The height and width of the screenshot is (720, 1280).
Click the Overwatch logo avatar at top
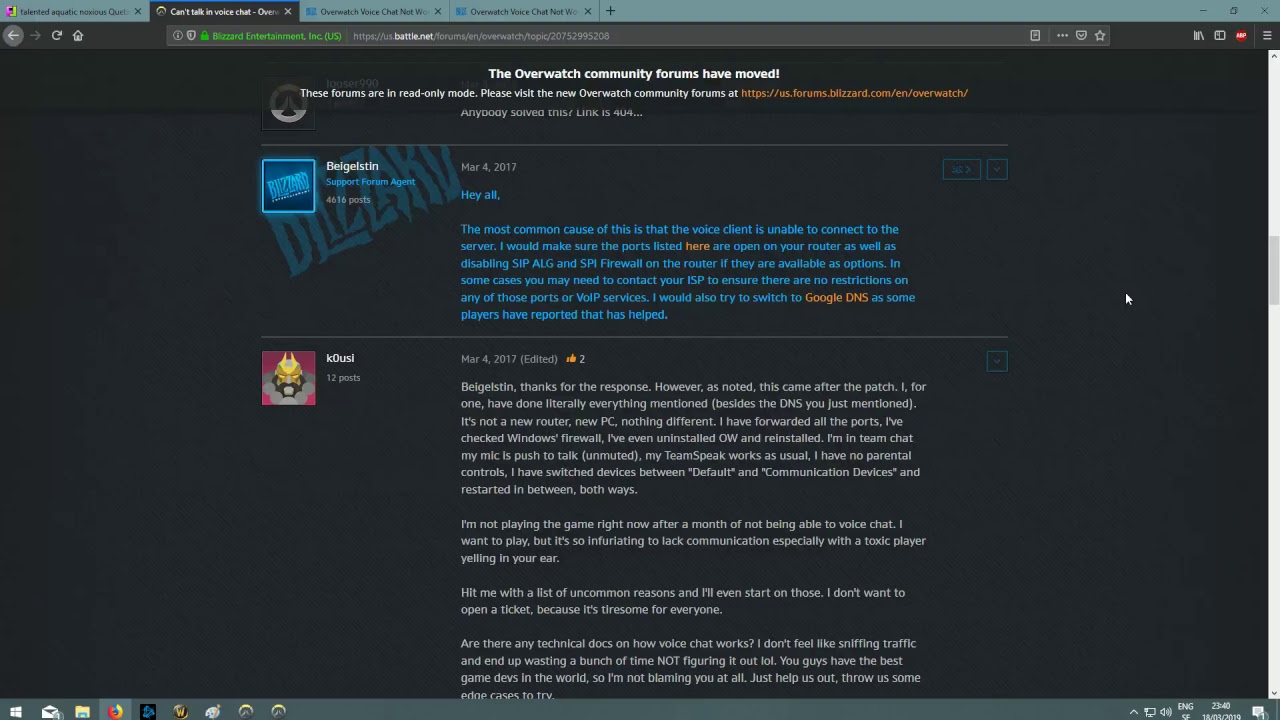pyautogui.click(x=288, y=103)
